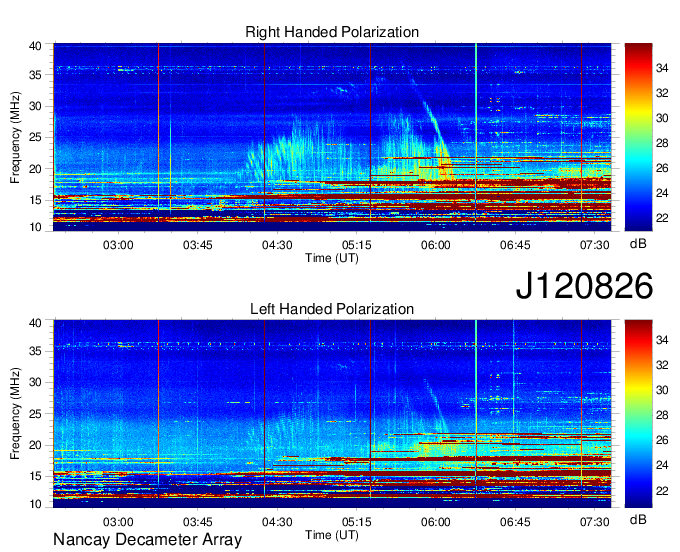Click the 40 MHz tick on Right Handed plot
Viewport: 680px width, 552px height.
tap(36, 46)
